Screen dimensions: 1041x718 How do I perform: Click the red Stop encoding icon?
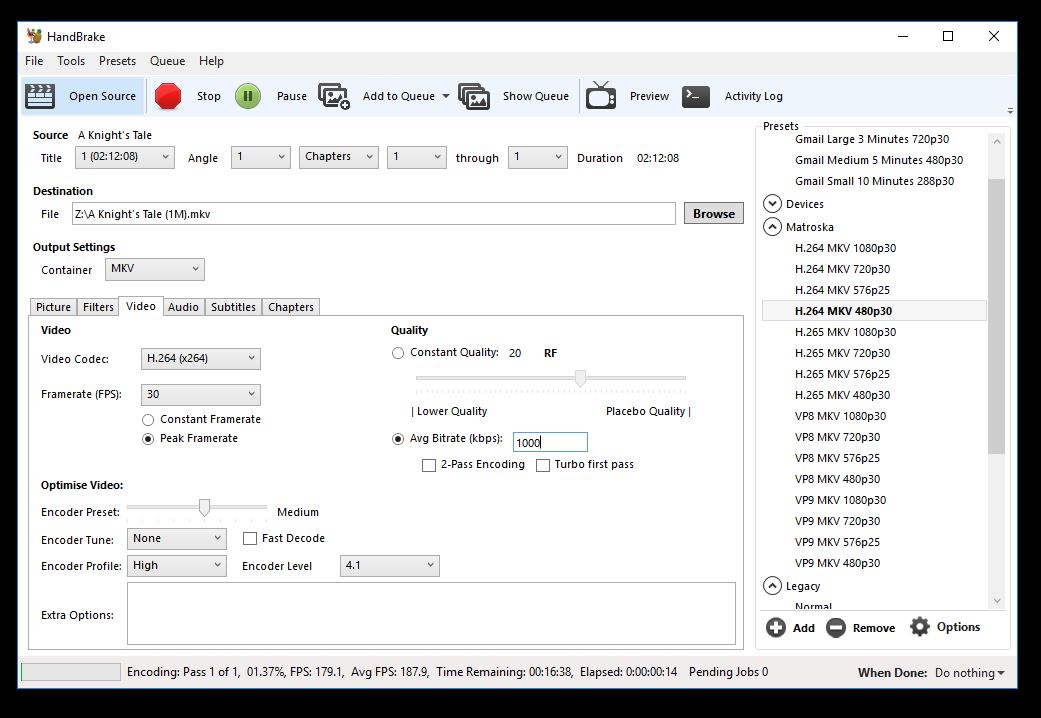point(168,96)
